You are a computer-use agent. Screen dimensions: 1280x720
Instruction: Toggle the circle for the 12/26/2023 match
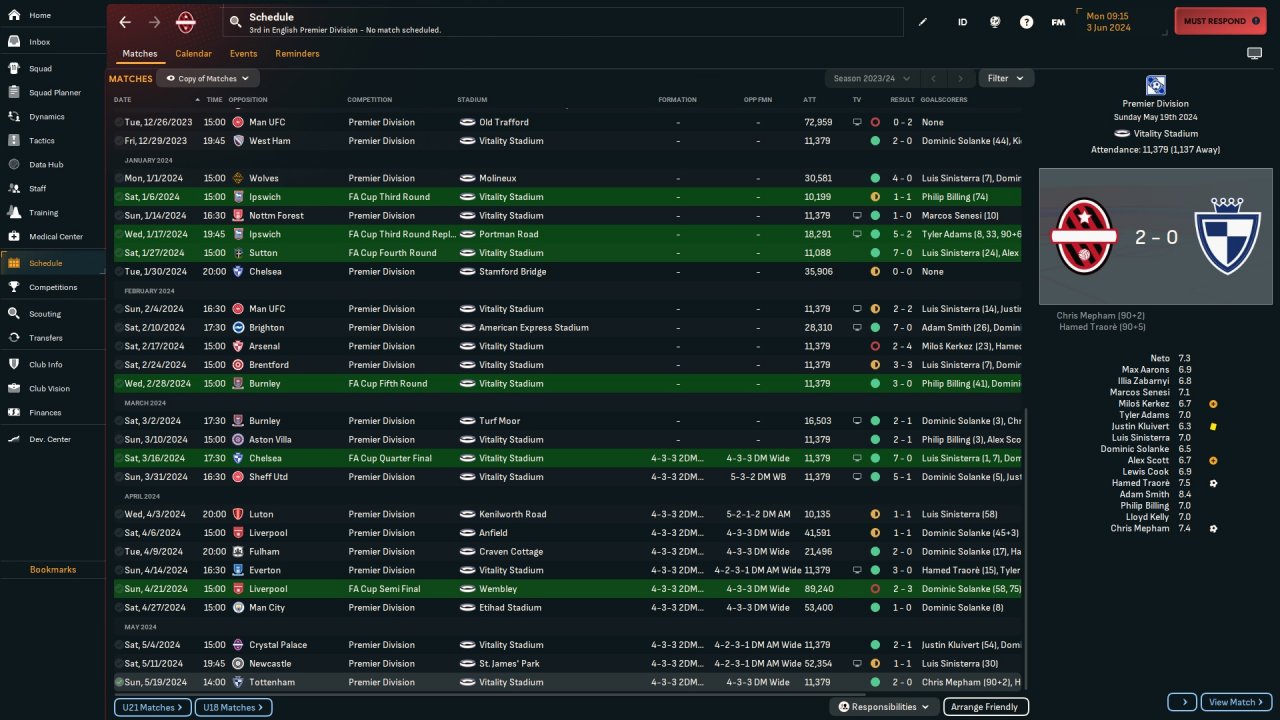[119, 122]
